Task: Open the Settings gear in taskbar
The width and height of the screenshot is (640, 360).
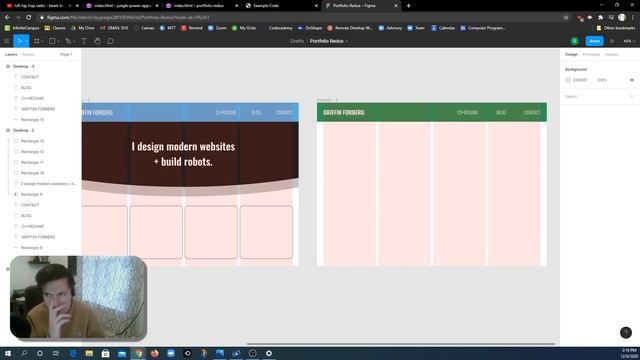Action: [269, 353]
